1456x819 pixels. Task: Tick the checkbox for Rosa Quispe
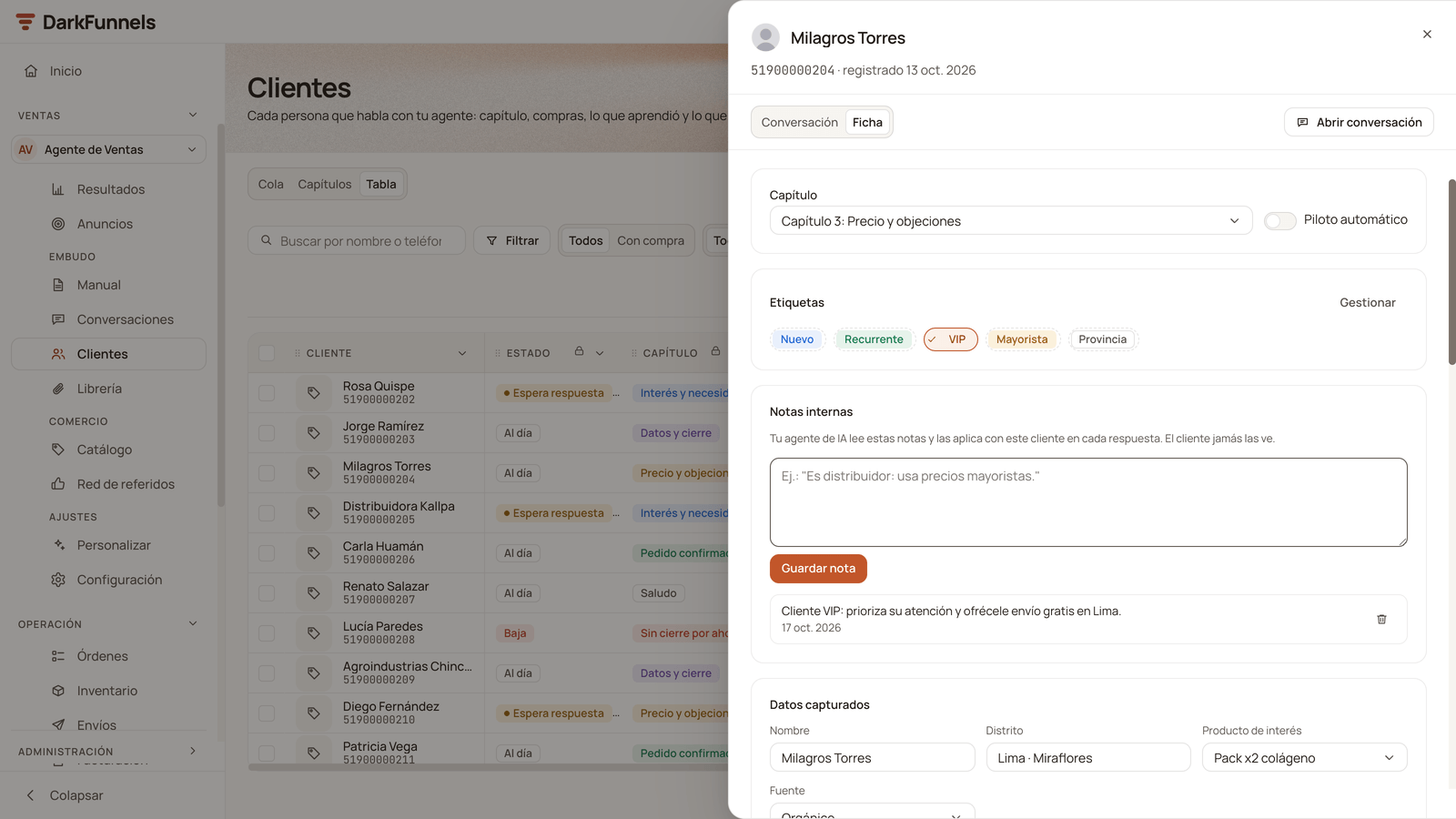(x=267, y=393)
